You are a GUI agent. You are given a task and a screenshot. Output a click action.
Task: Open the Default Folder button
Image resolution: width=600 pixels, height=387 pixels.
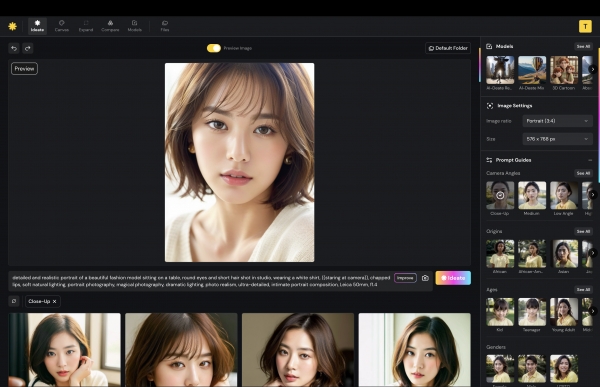(x=448, y=48)
